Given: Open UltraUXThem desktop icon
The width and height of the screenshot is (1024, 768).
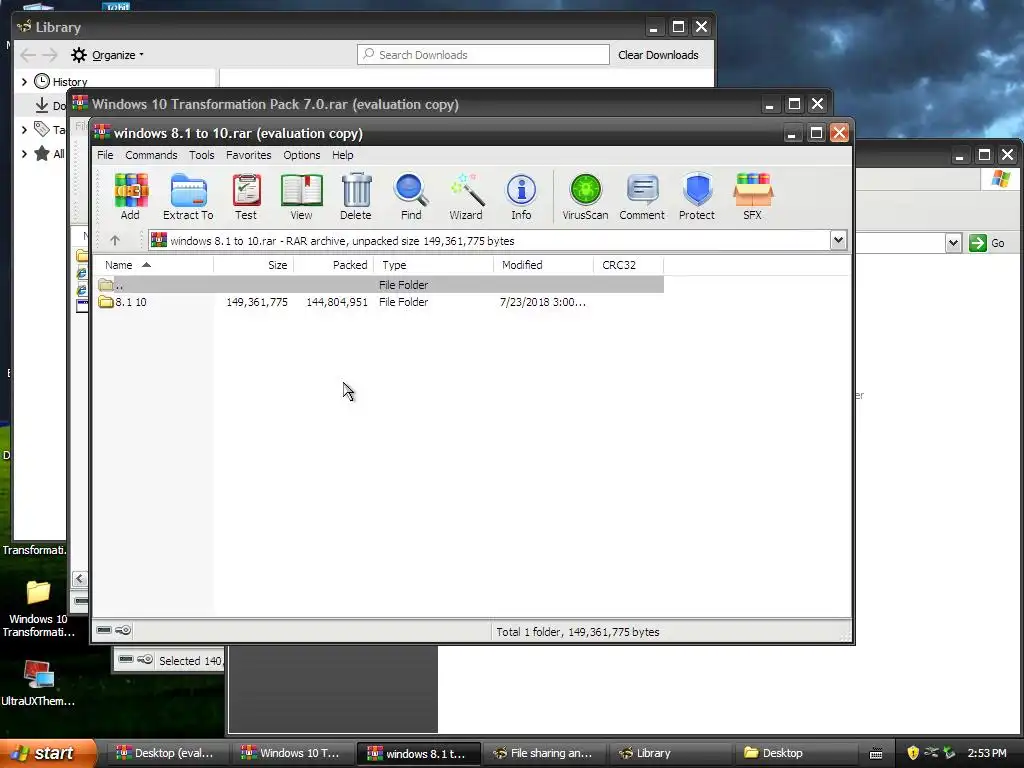Looking at the screenshot, I should 38,682.
